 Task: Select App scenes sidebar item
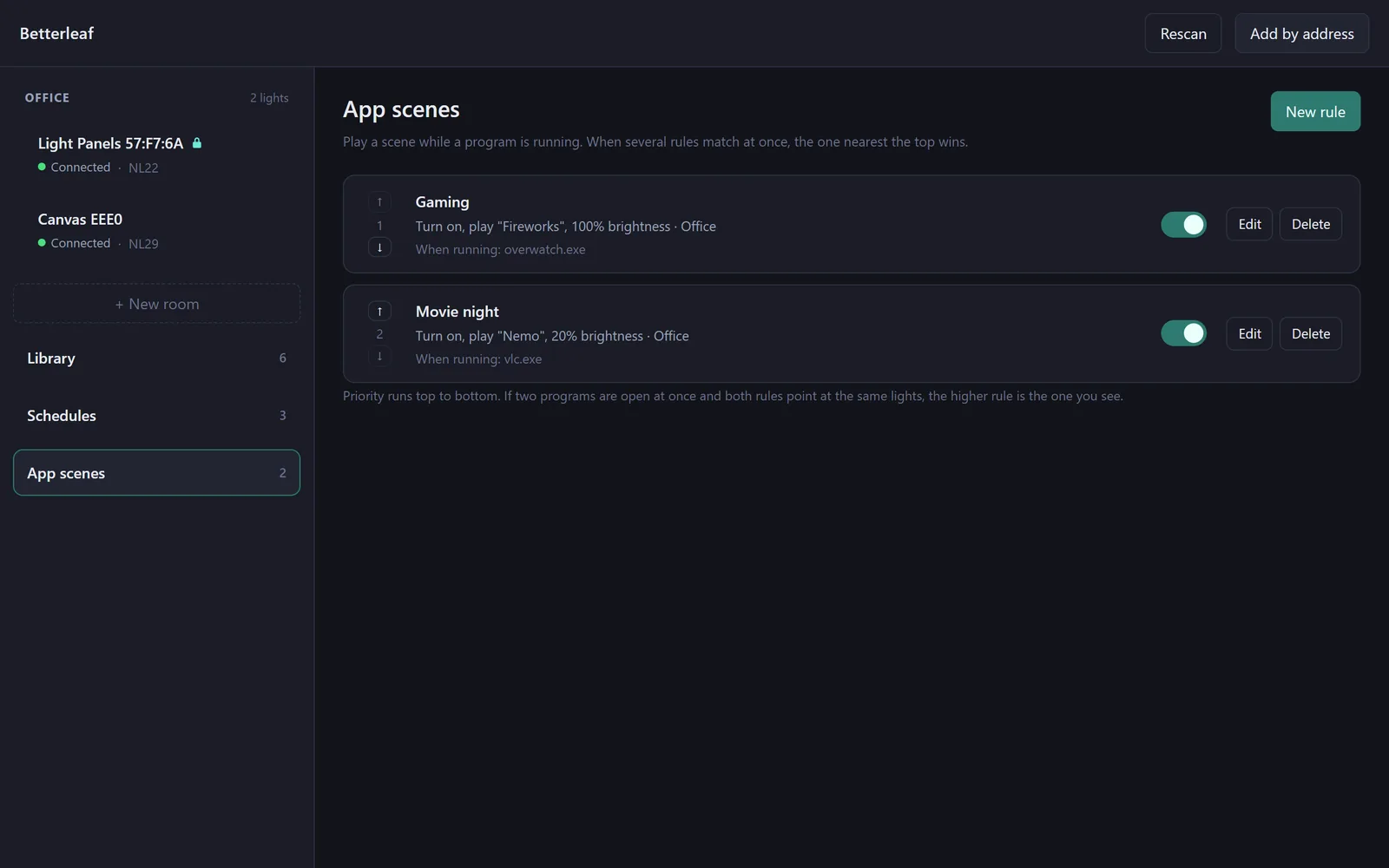[x=156, y=473]
